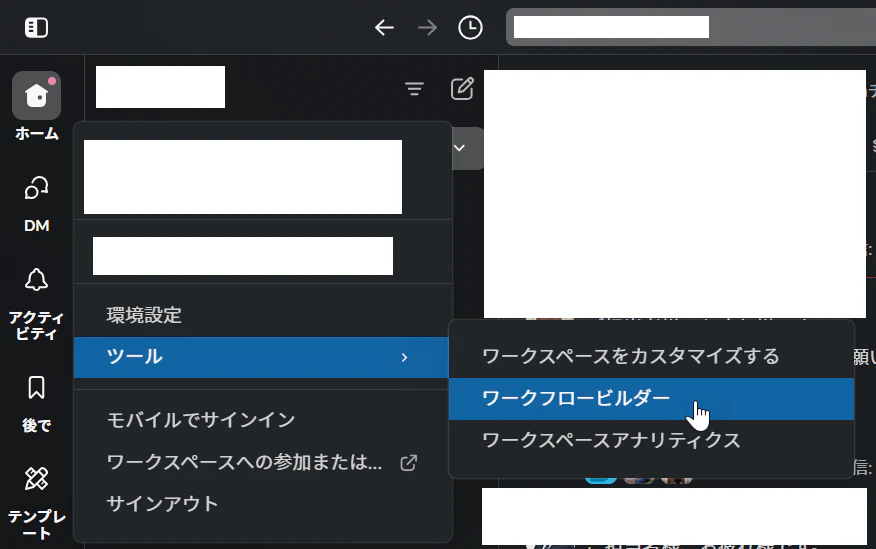Go forward with the right arrow
876x549 pixels.
coord(427,27)
